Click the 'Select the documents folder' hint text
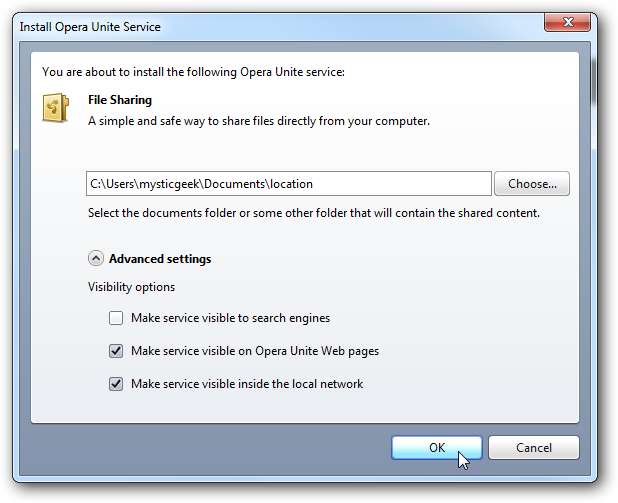The width and height of the screenshot is (618, 503). (x=313, y=213)
